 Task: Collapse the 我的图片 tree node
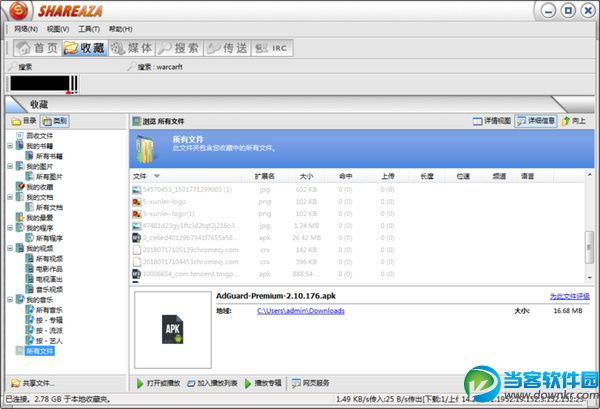coord(10,166)
